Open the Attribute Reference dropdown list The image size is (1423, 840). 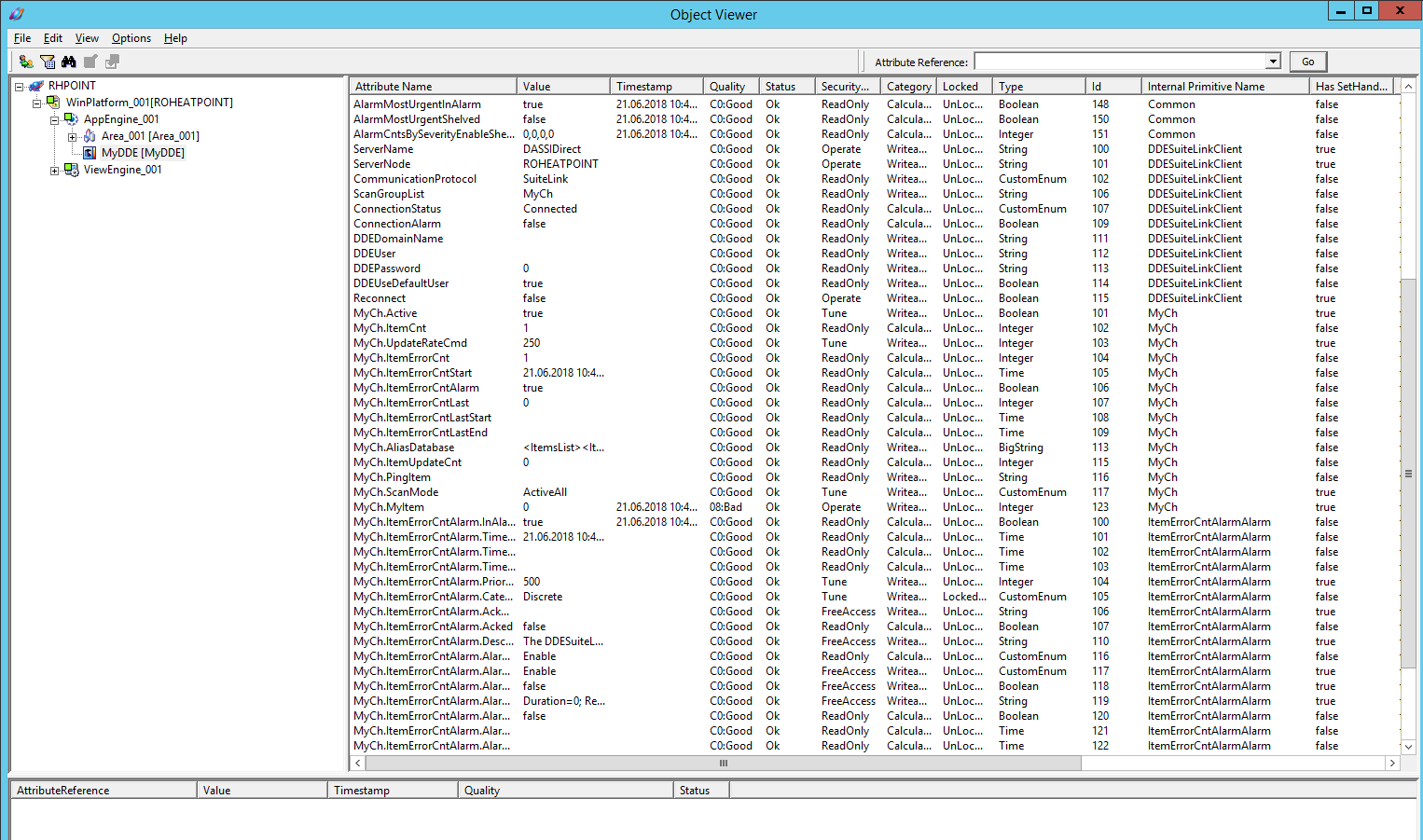coord(1273,62)
